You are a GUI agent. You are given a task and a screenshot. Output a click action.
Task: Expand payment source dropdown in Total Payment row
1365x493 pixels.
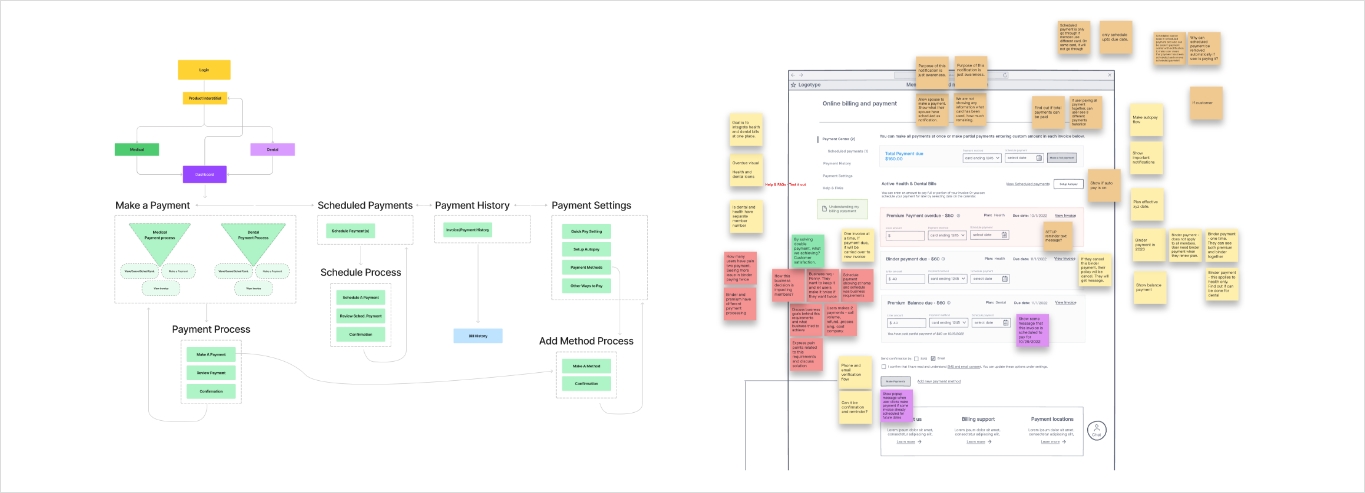click(x=980, y=158)
